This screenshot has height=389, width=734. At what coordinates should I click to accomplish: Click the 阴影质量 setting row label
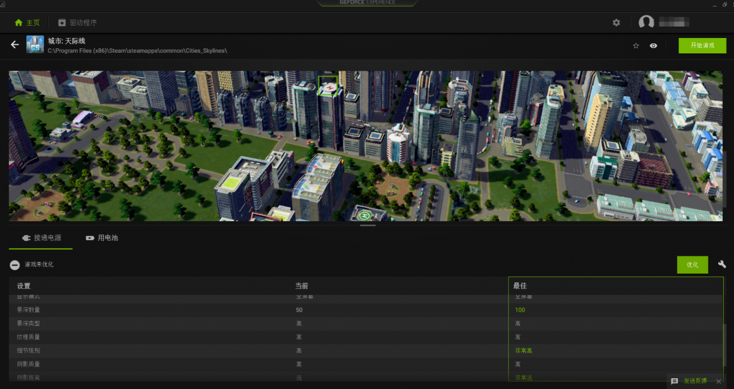coord(29,364)
